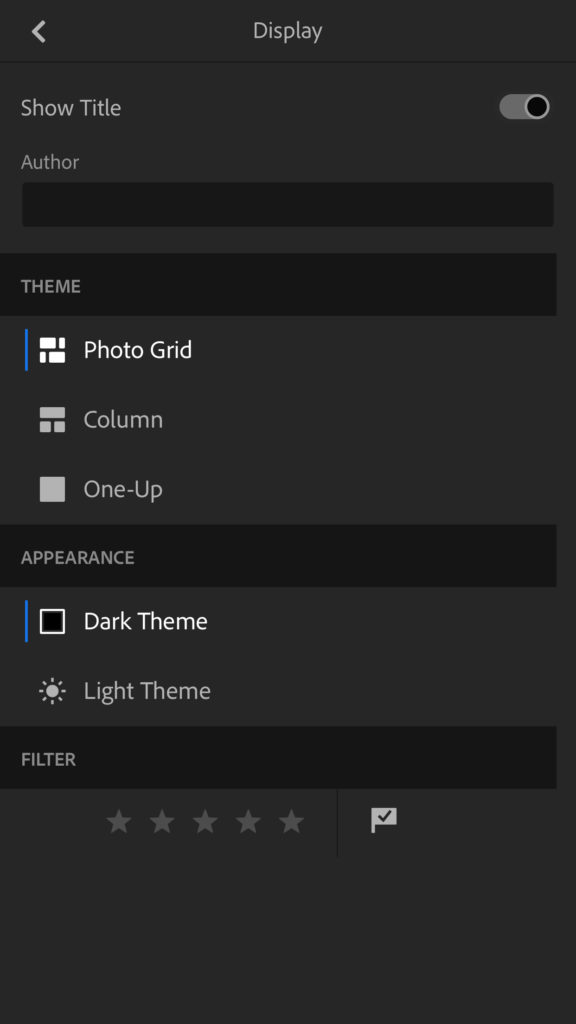This screenshot has height=1024, width=576.
Task: Pick the One-Up square icon
Action: (x=52, y=489)
